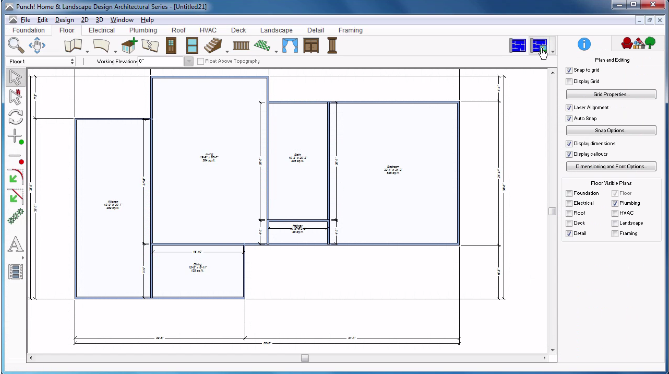Switch to the Landscape tab
Screen dimensions: 669x374
(276, 30)
